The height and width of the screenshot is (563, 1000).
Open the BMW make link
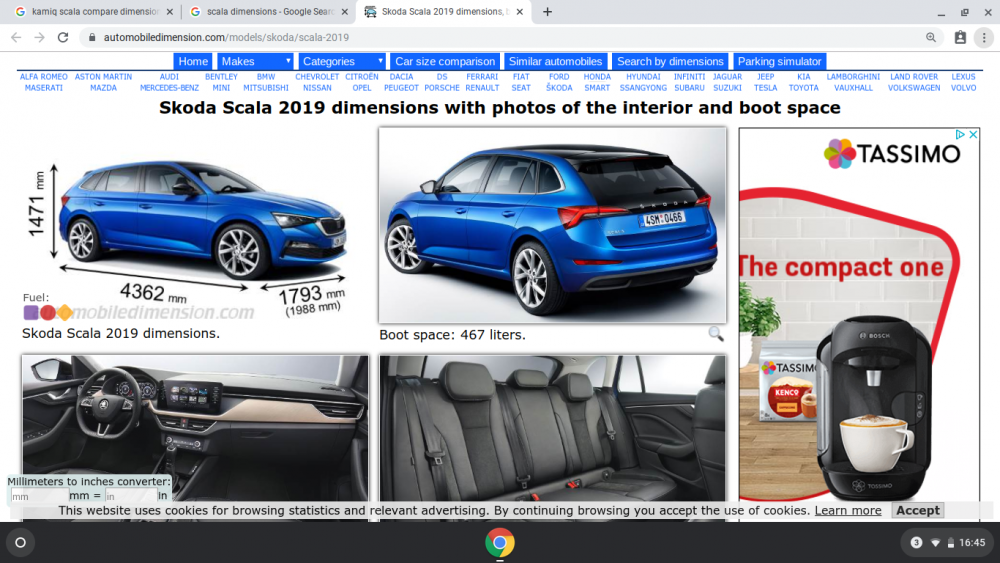pyautogui.click(x=266, y=77)
